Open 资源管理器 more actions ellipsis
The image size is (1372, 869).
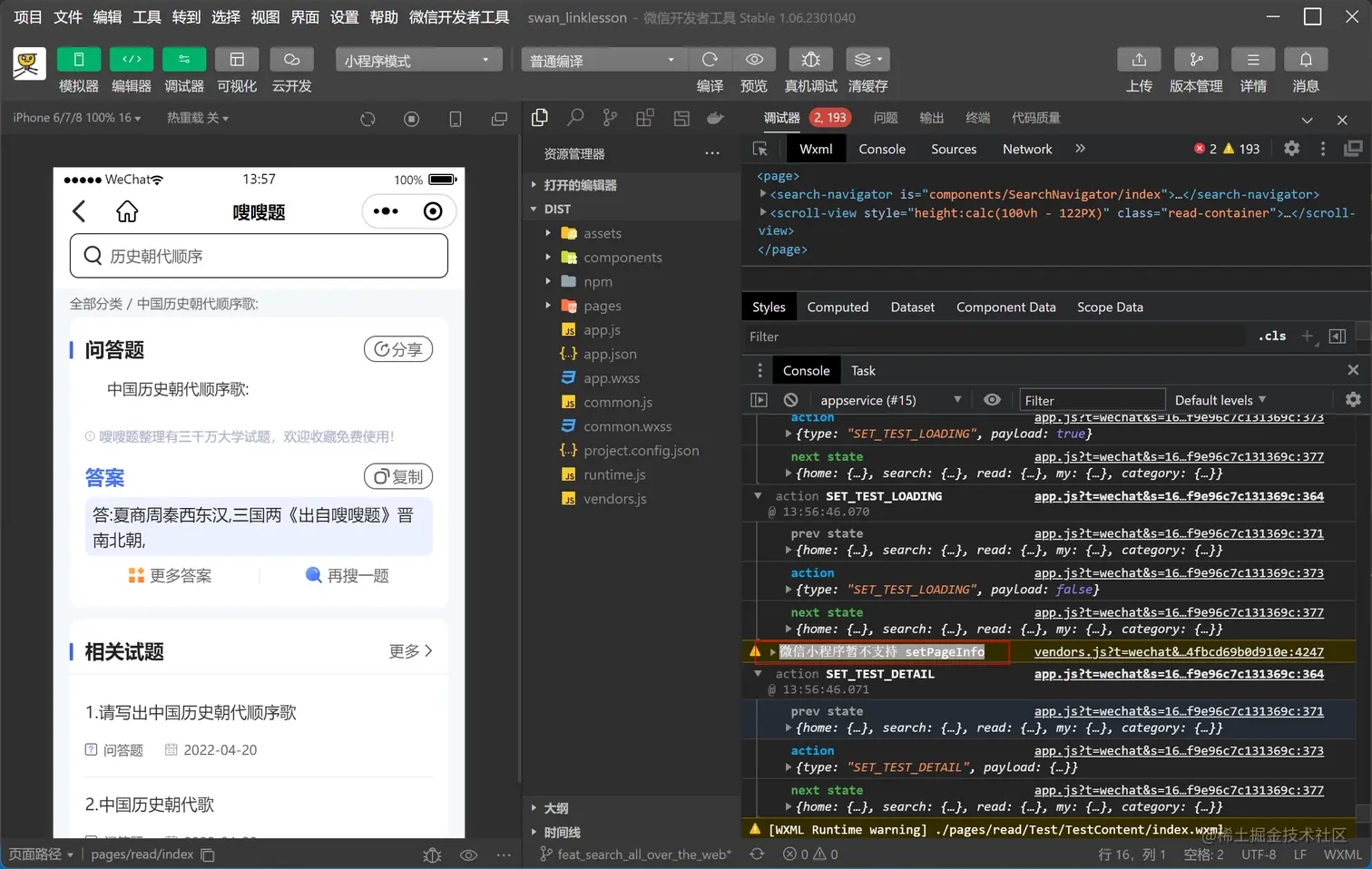click(712, 153)
